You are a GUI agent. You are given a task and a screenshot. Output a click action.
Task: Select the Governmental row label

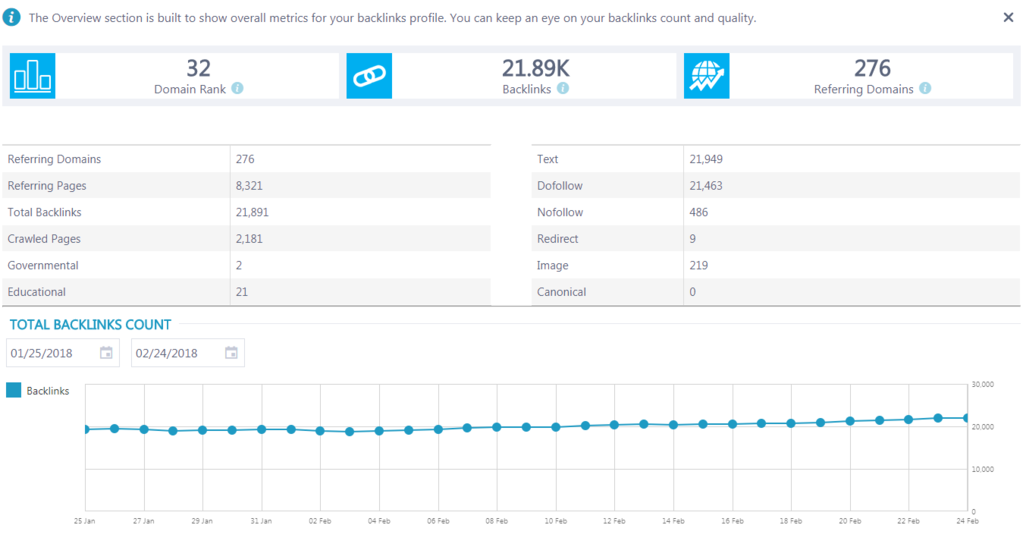pos(43,266)
